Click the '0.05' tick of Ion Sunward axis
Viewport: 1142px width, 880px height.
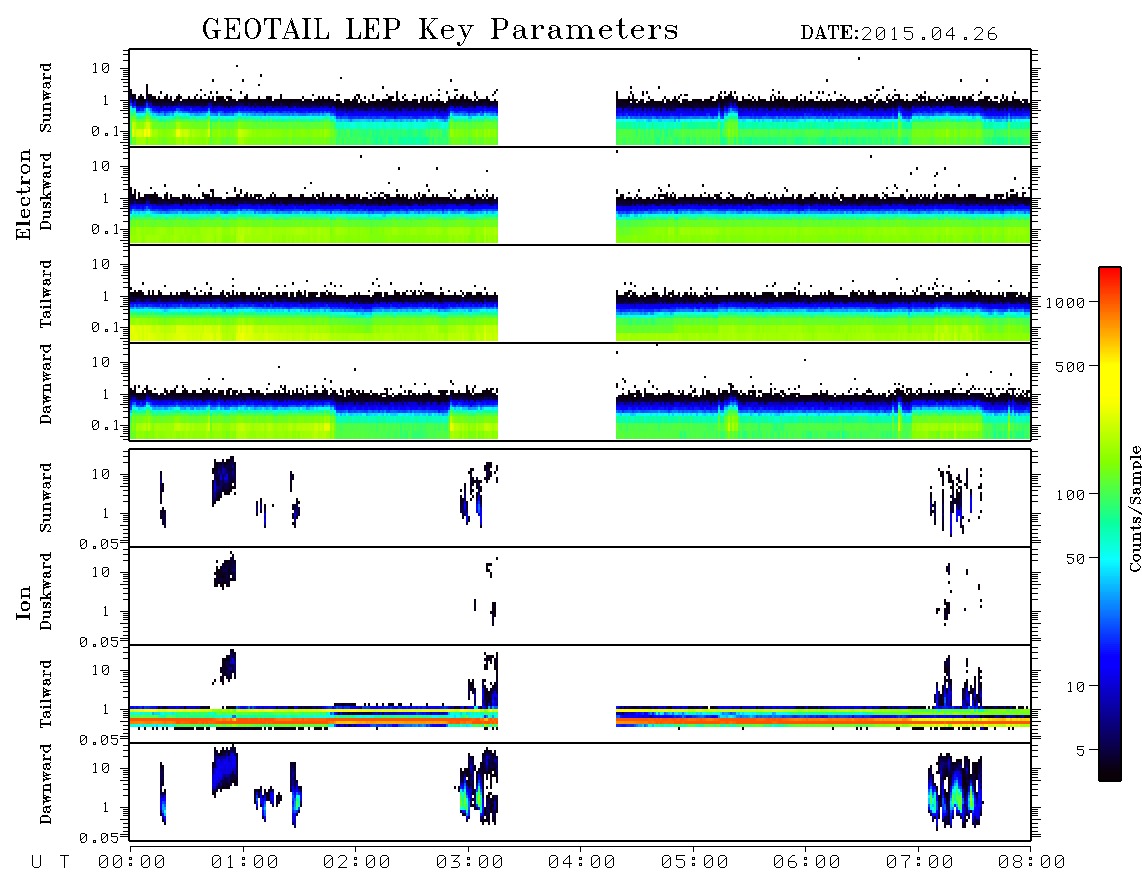coord(98,543)
